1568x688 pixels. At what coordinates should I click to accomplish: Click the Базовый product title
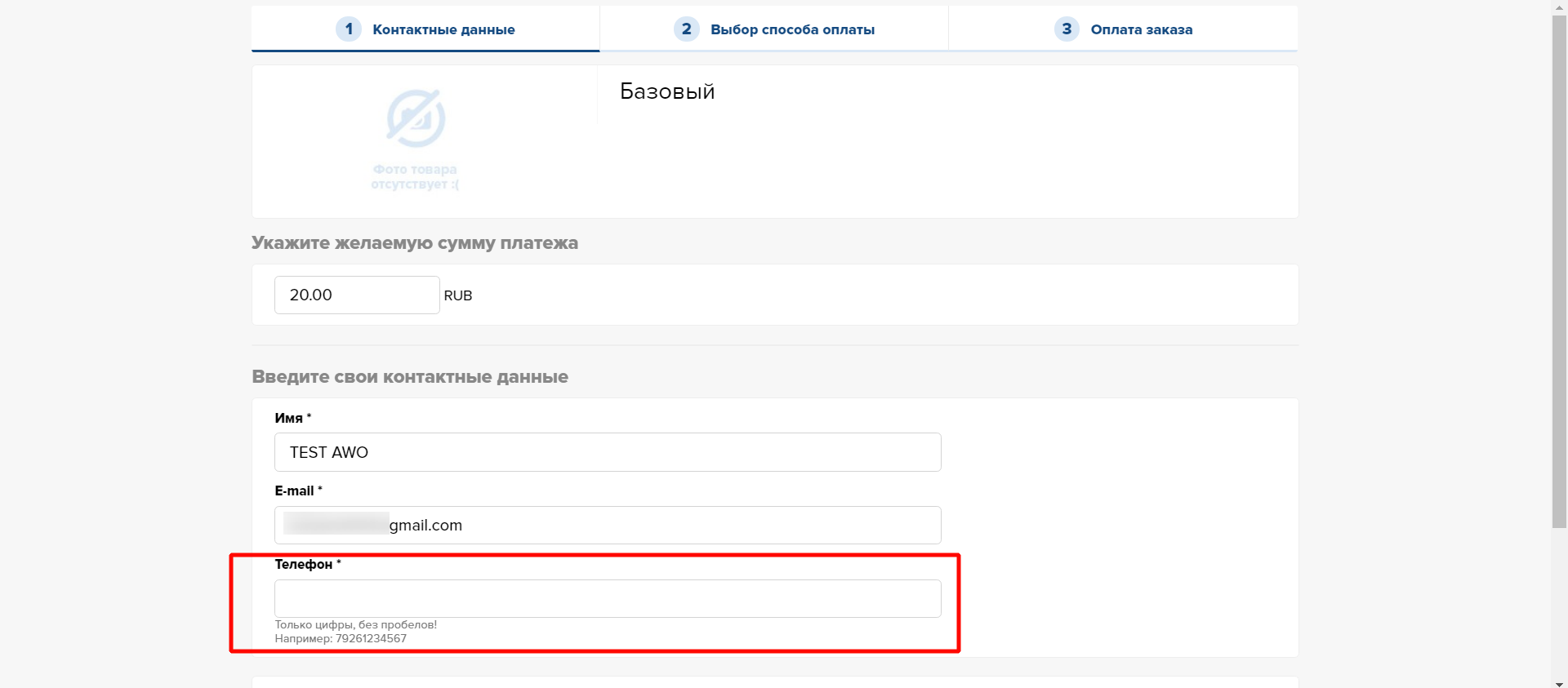click(x=667, y=91)
